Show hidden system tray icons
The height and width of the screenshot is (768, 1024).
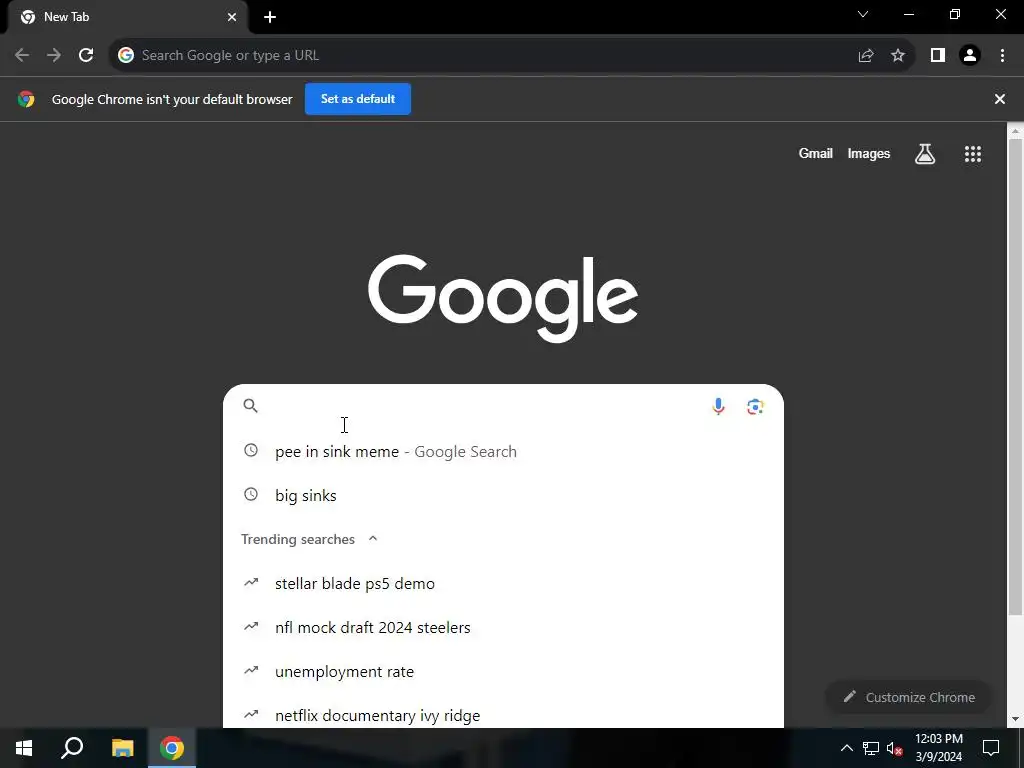coord(846,748)
